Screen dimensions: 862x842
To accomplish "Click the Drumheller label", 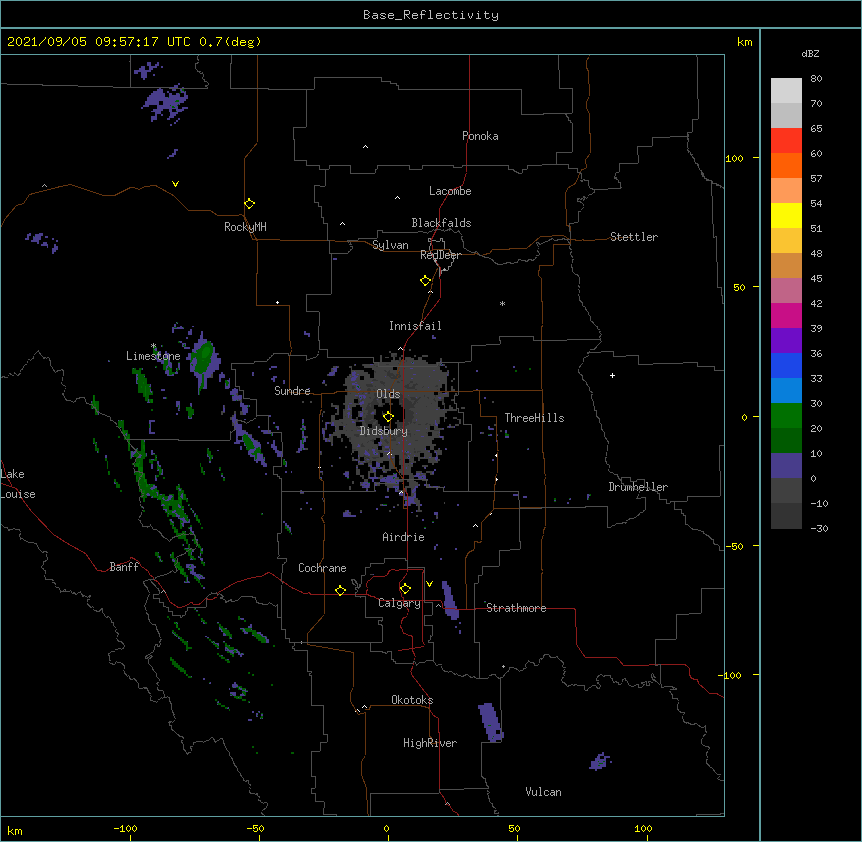I will point(638,487).
